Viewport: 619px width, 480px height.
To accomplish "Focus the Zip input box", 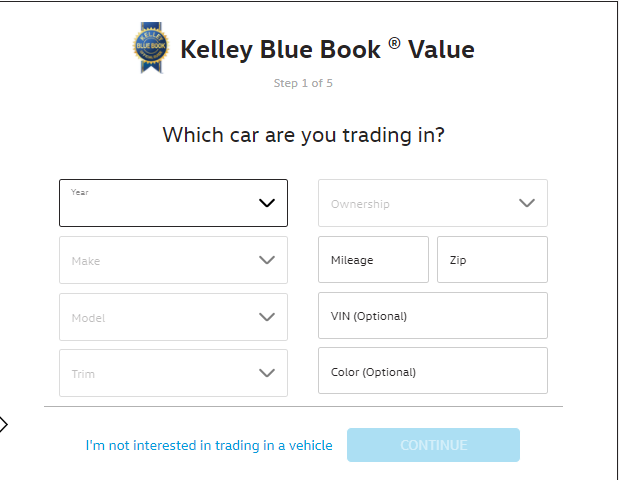I will tap(492, 259).
